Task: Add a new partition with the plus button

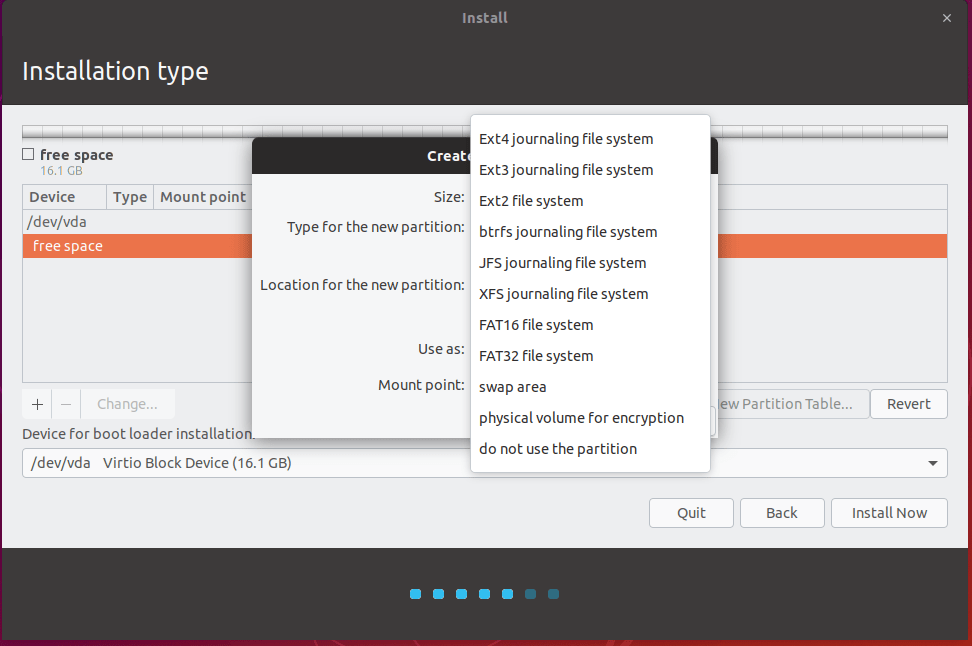Action: tap(36, 404)
